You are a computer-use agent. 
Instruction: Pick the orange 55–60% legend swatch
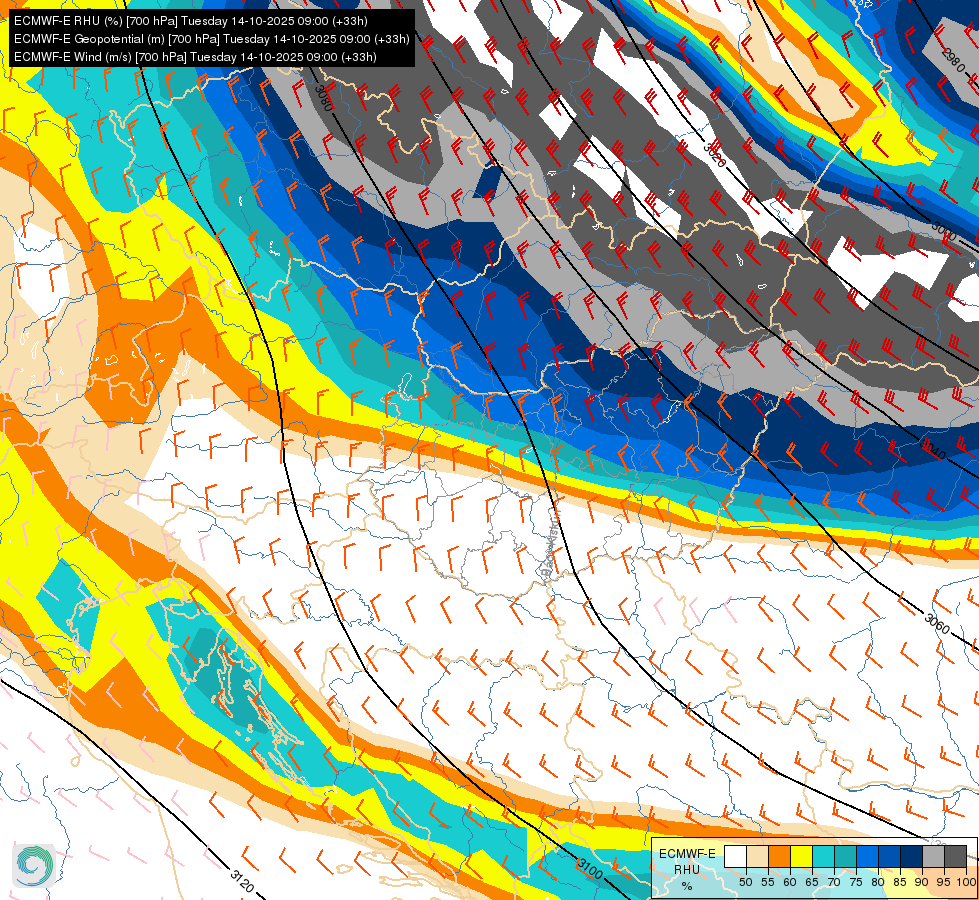[779, 856]
